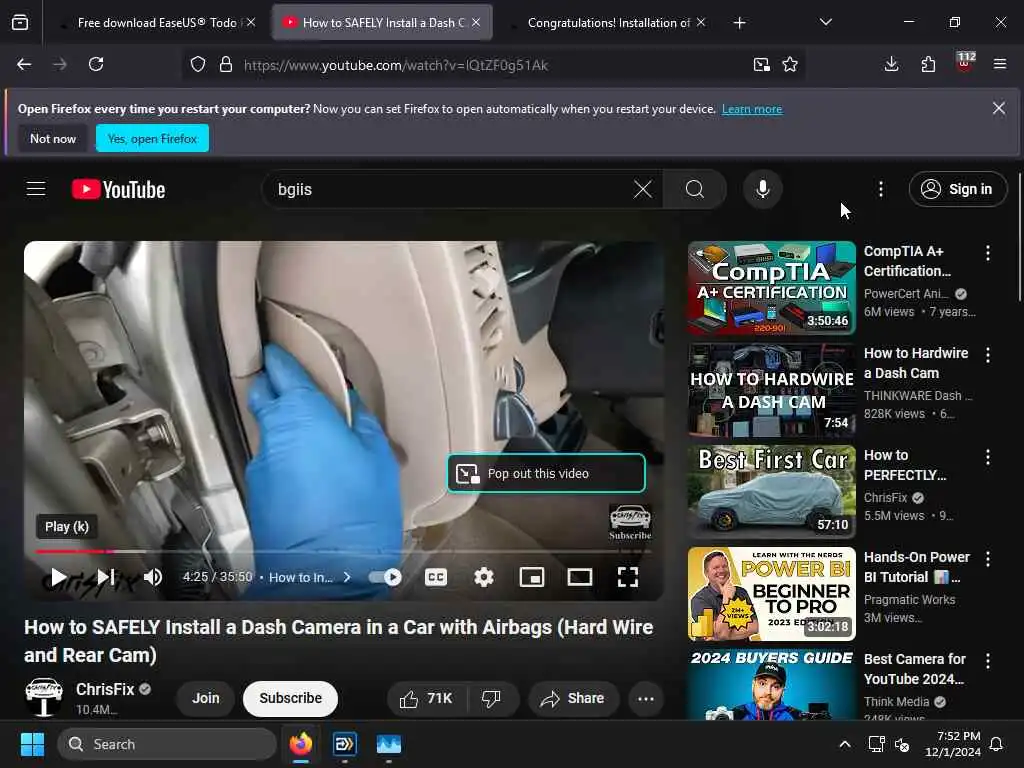
Task: Toggle closed captions on the video
Action: click(x=436, y=577)
